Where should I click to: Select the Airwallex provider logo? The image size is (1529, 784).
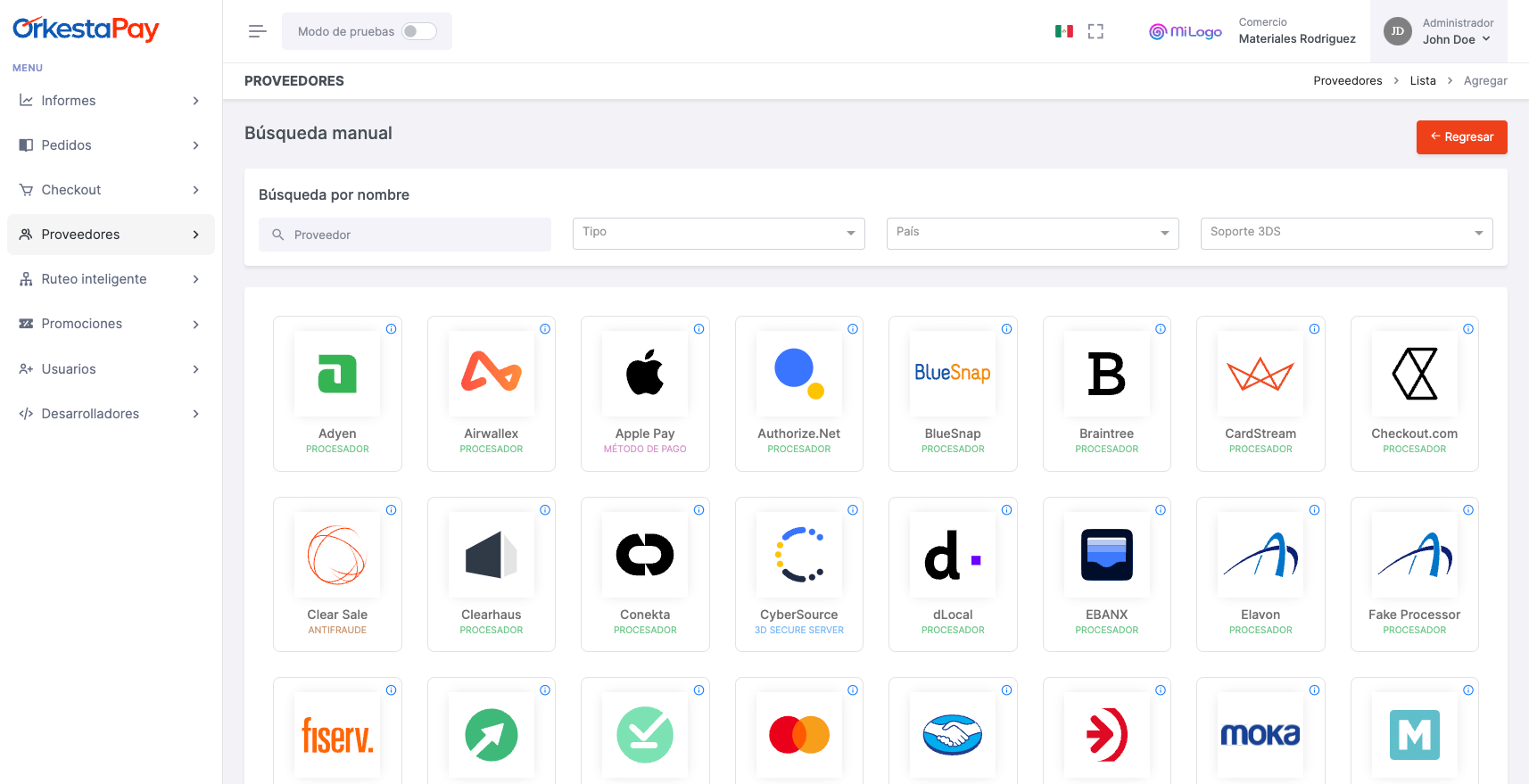point(492,374)
